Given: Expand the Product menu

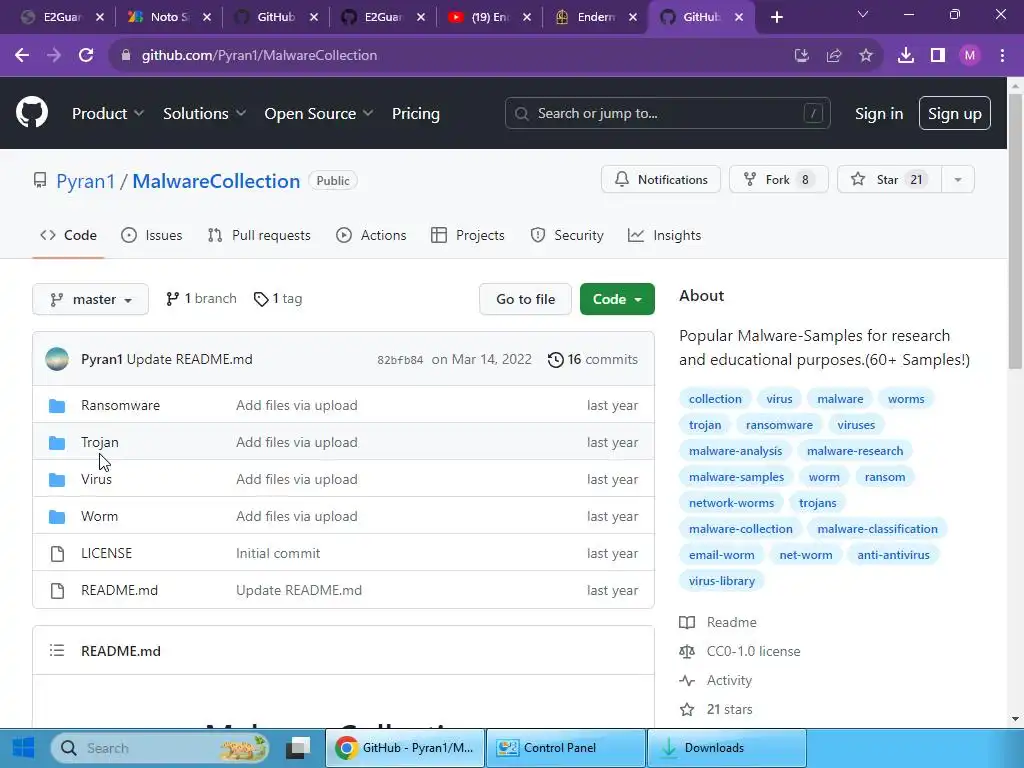Looking at the screenshot, I should point(108,114).
